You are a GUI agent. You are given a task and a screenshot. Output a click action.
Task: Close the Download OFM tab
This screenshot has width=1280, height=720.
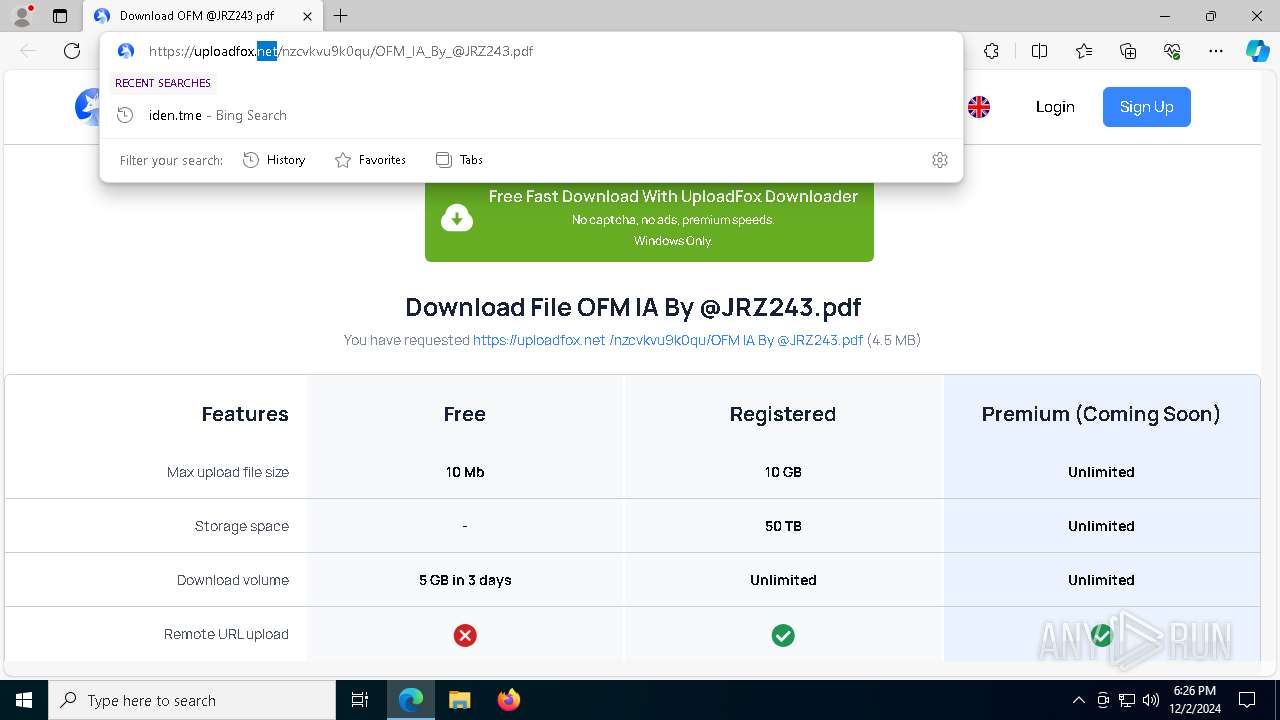307,16
